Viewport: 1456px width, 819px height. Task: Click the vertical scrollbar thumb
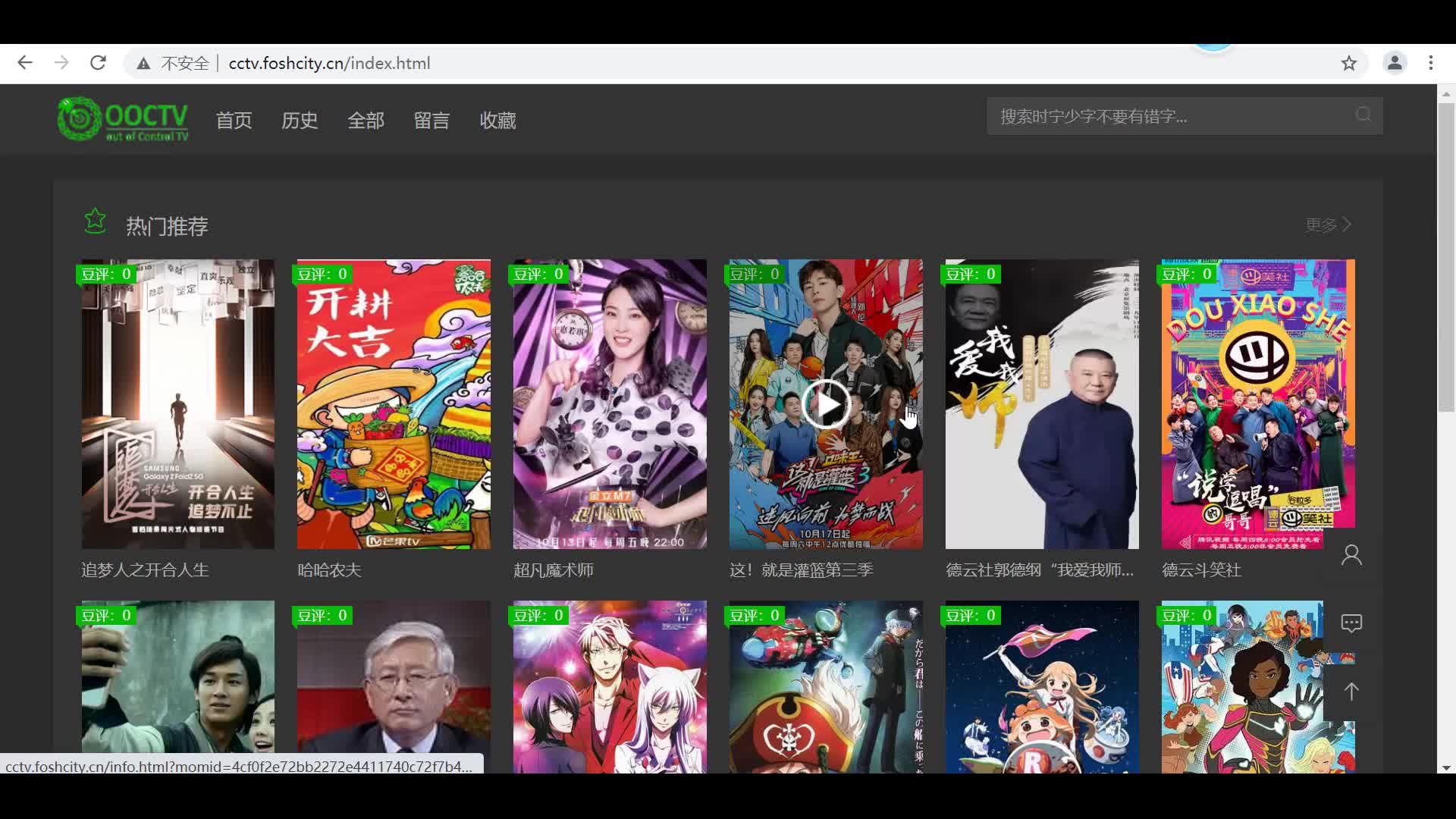pos(1446,258)
